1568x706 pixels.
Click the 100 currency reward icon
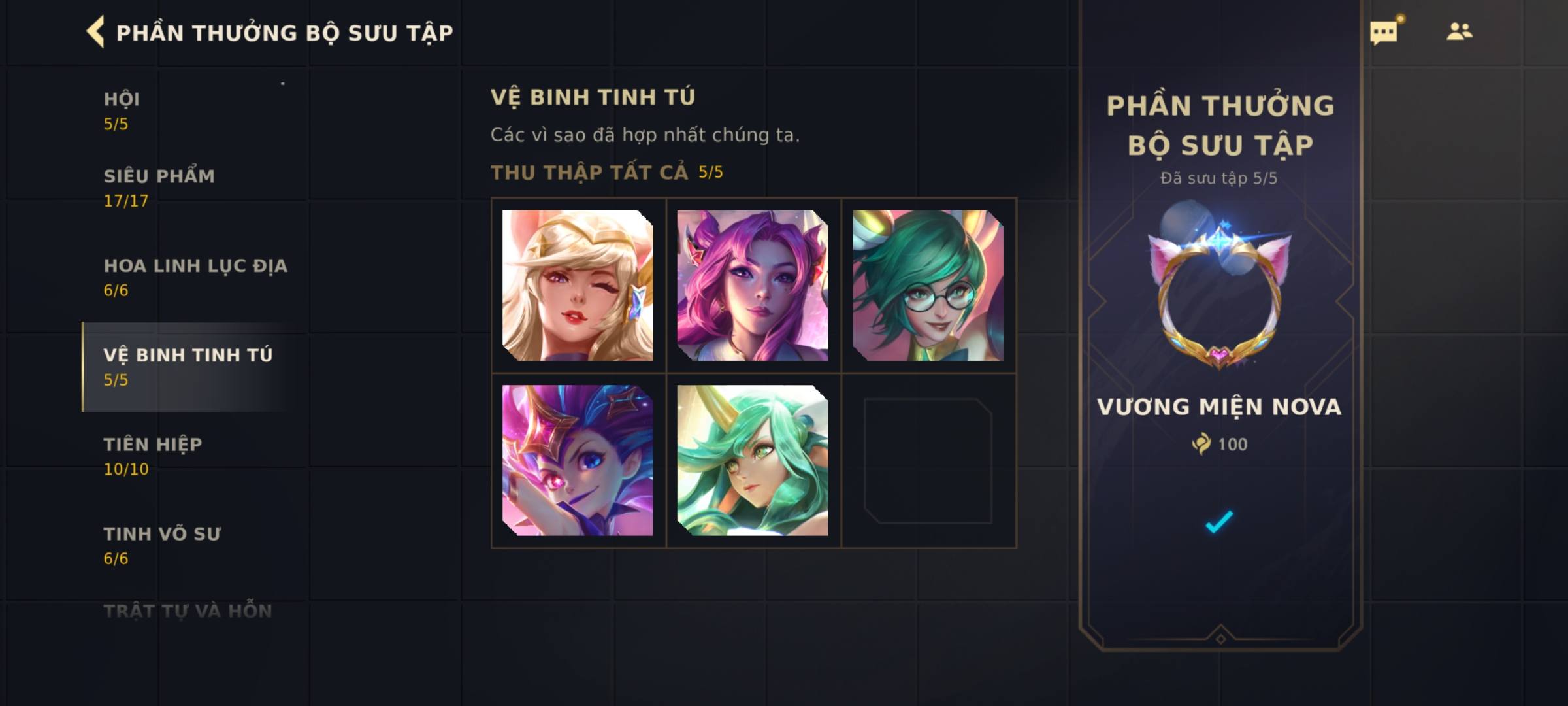point(1201,444)
